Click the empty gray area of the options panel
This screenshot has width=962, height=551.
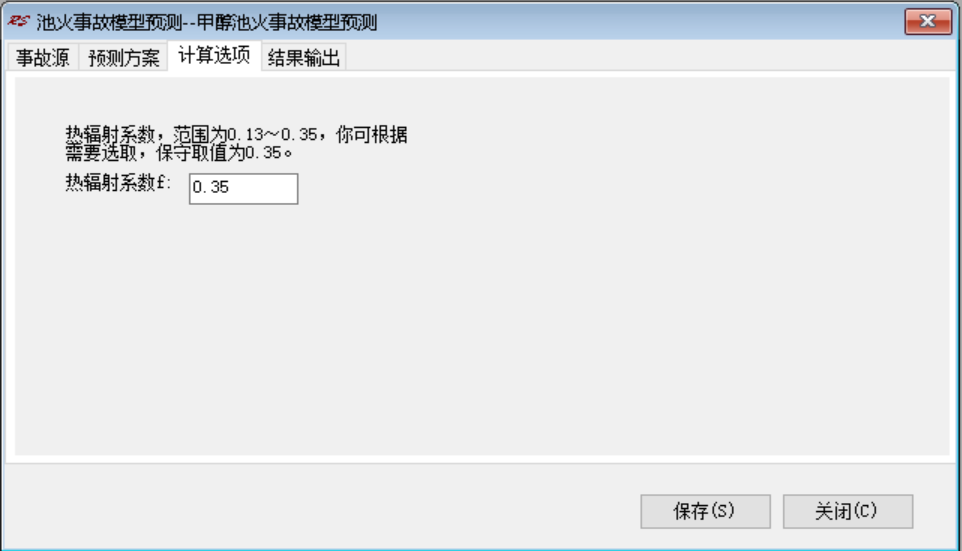click(x=482, y=331)
